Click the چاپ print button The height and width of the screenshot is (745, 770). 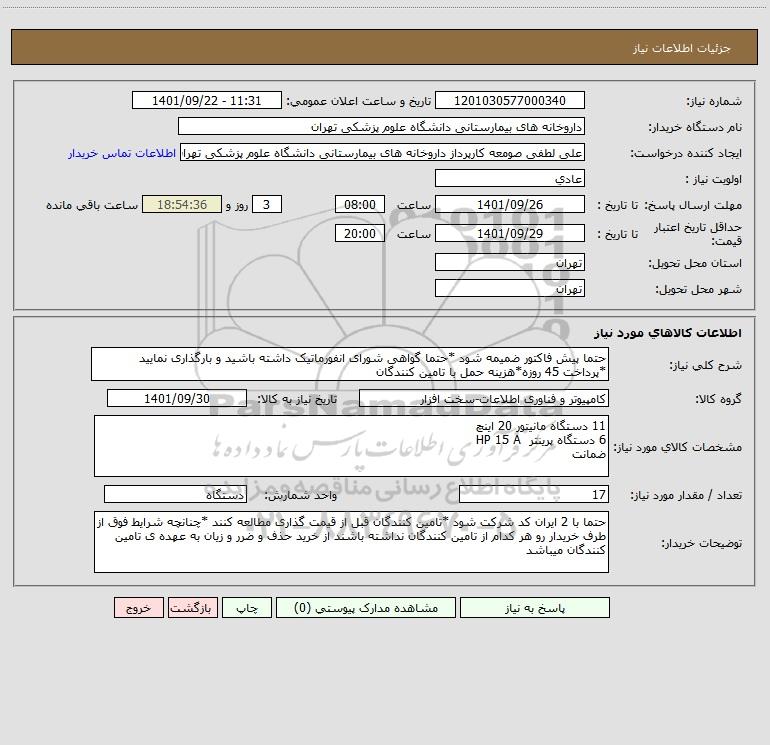[247, 607]
